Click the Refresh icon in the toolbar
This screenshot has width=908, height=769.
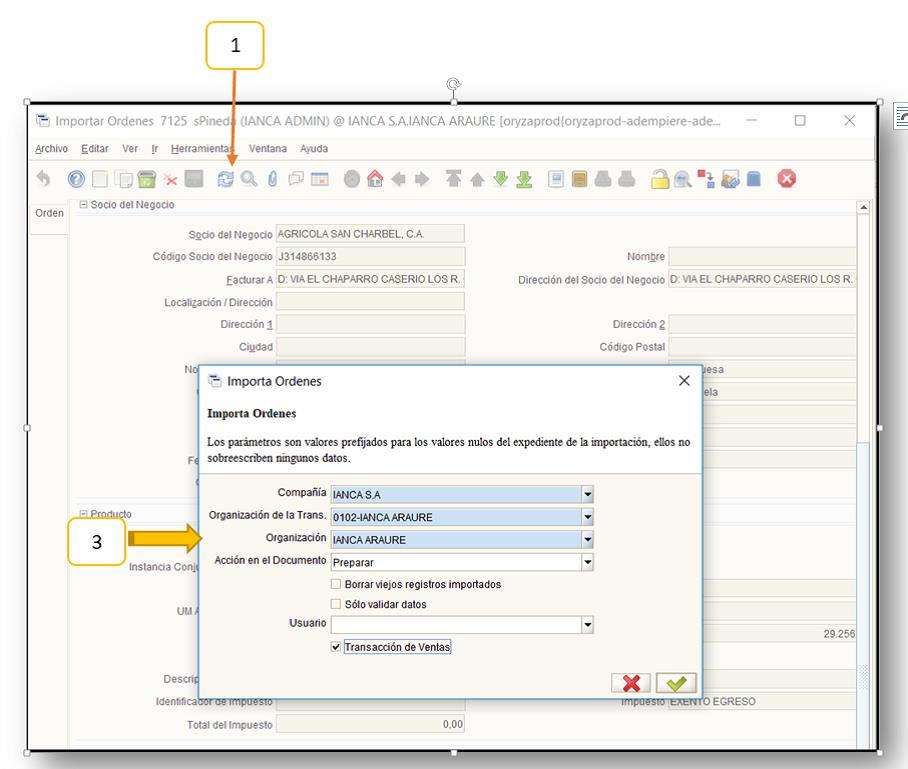226,179
